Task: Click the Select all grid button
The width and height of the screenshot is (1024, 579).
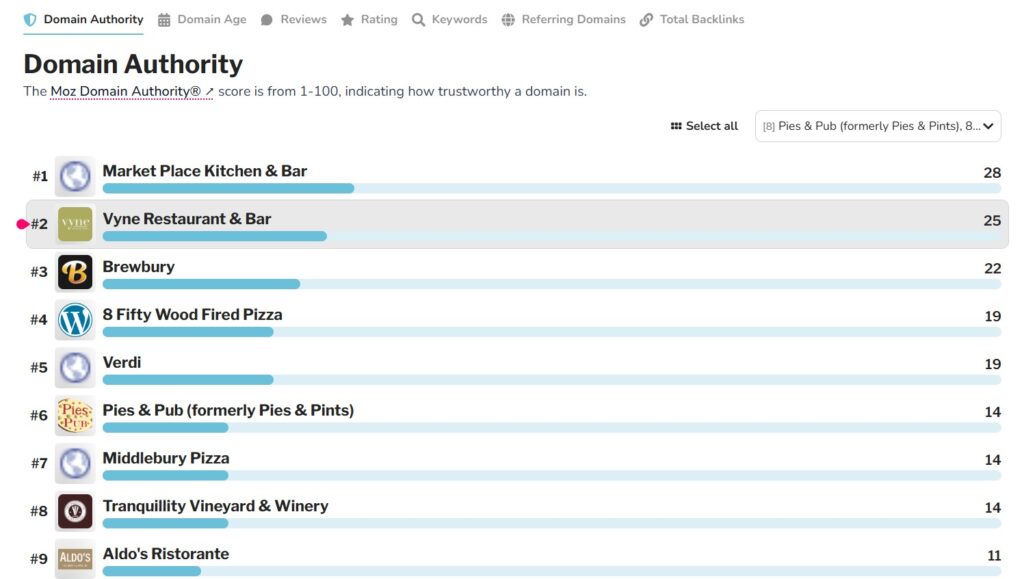Action: click(x=704, y=126)
